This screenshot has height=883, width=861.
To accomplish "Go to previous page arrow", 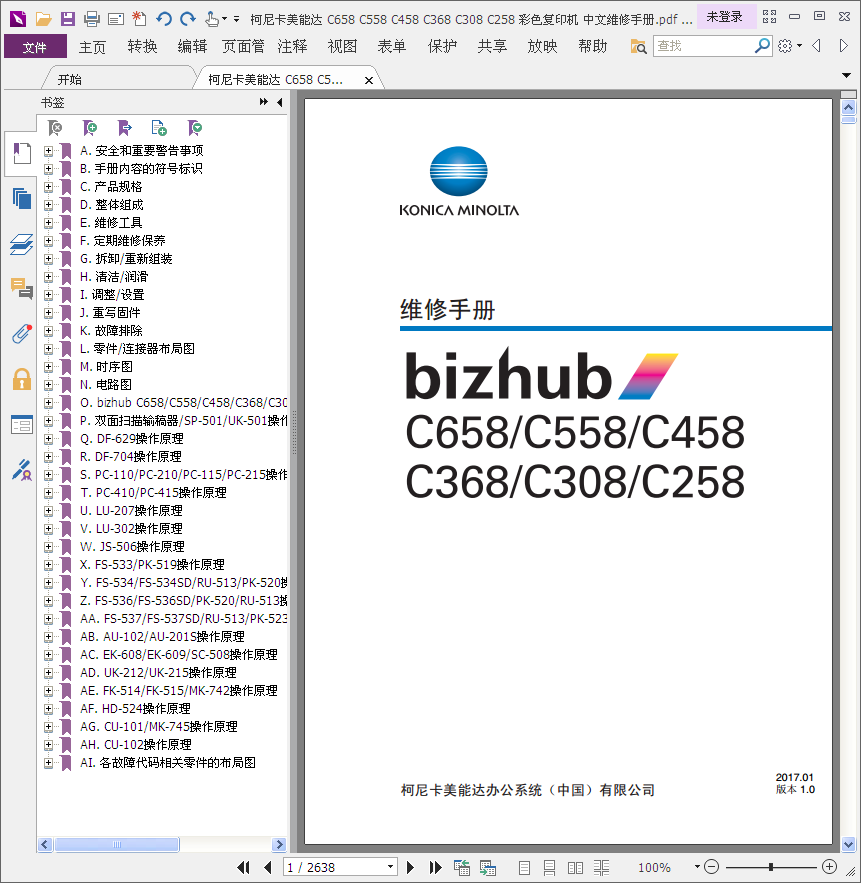I will tap(268, 867).
